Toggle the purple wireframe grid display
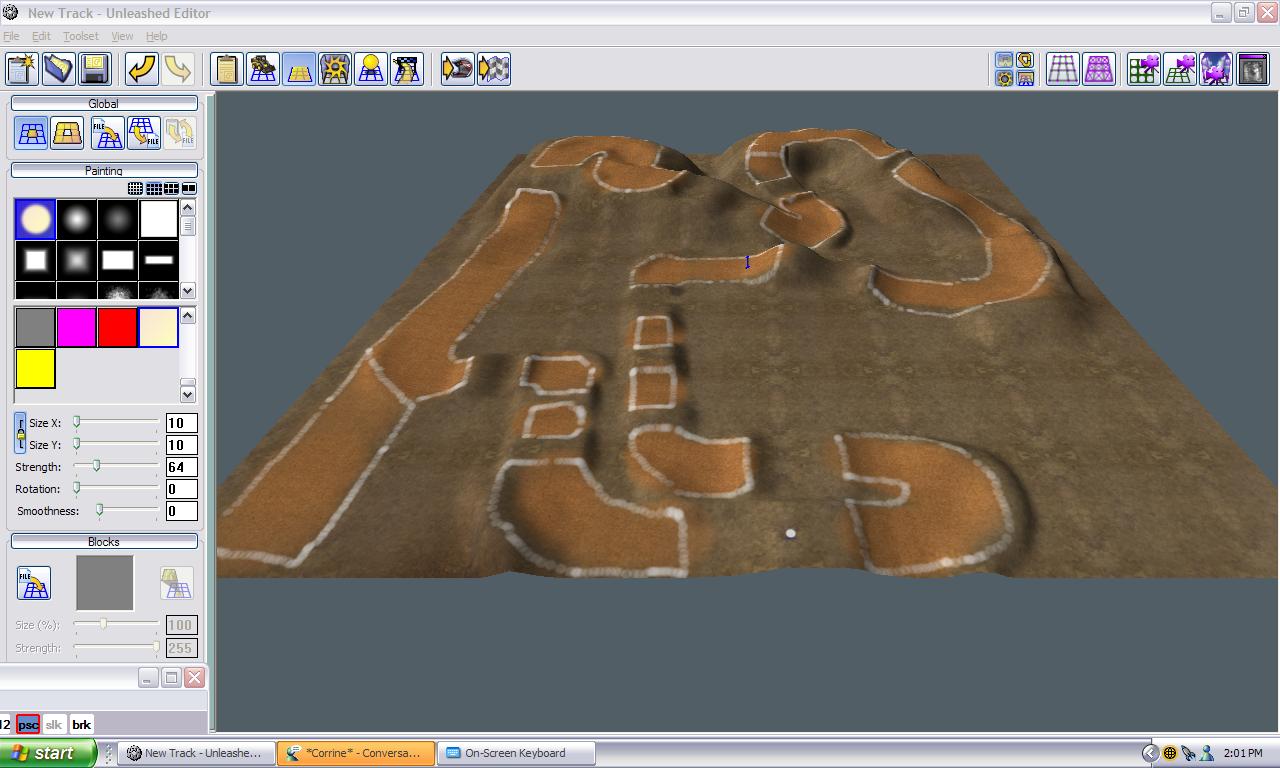 point(1098,69)
